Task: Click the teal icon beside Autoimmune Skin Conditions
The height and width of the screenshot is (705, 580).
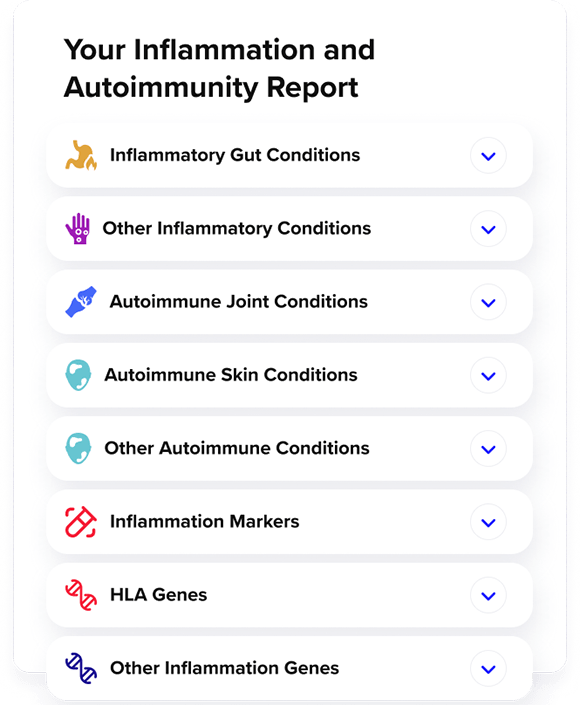Action: (78, 375)
